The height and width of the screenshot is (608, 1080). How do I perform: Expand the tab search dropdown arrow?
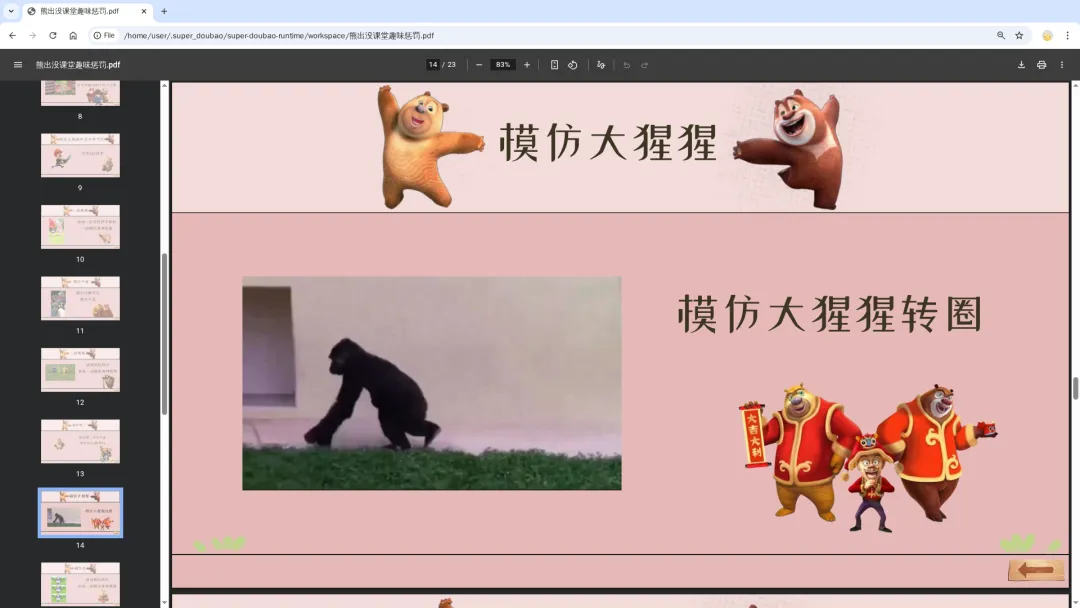point(11,11)
